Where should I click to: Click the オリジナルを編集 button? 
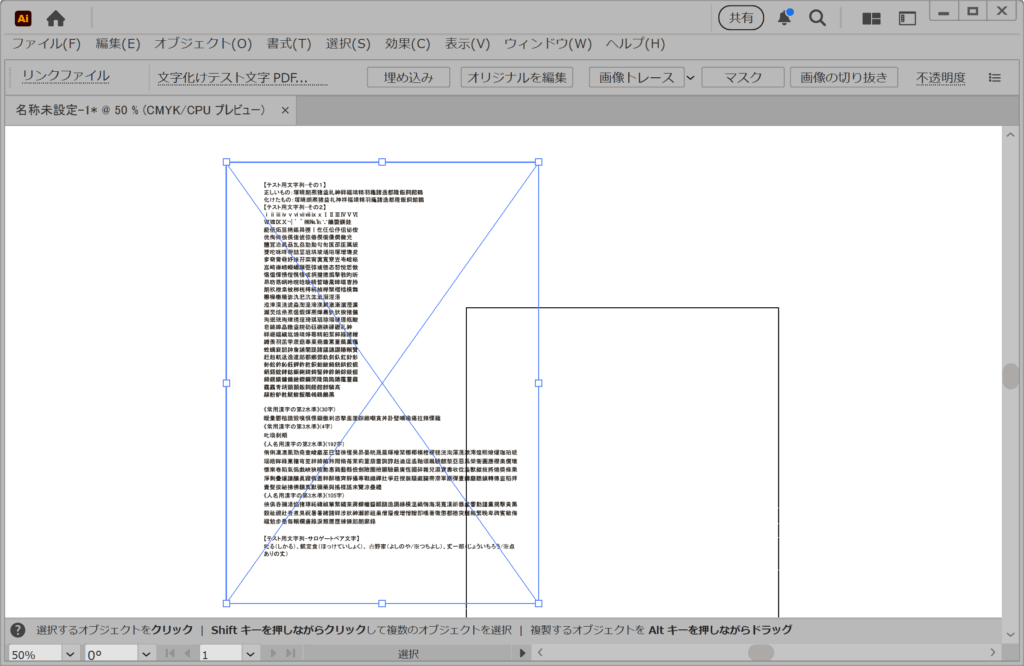pos(518,78)
